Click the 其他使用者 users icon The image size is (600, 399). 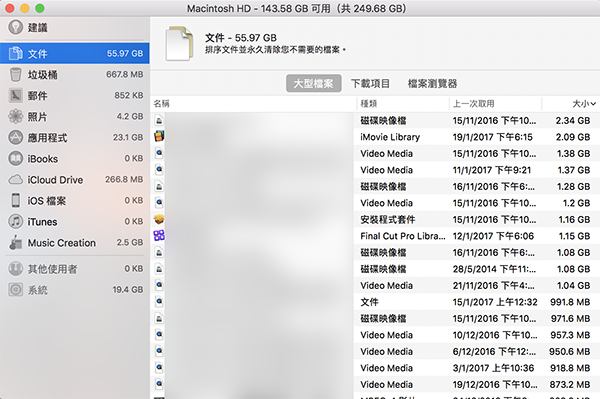click(x=15, y=269)
